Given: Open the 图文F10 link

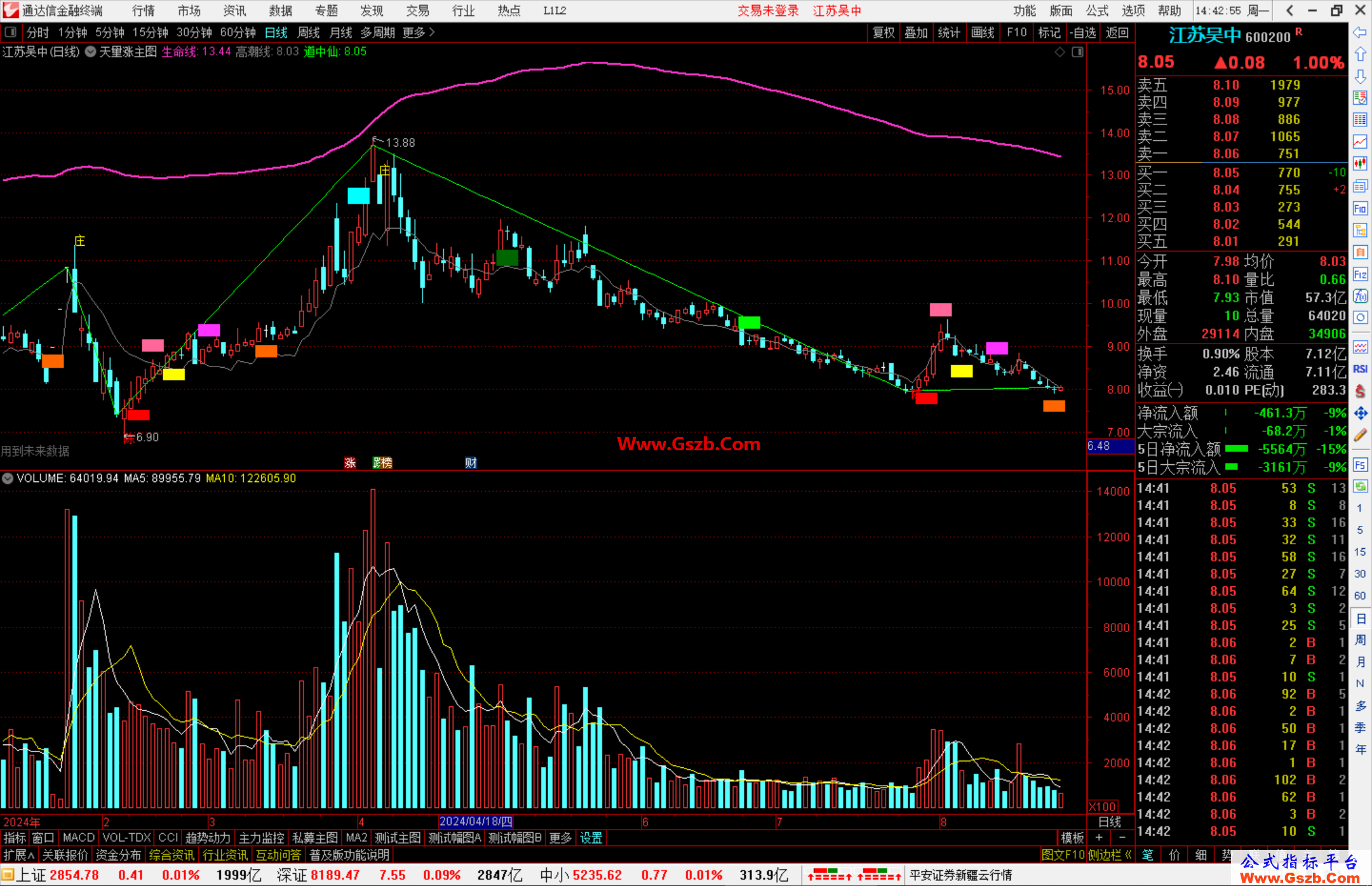Looking at the screenshot, I should pos(1063,855).
